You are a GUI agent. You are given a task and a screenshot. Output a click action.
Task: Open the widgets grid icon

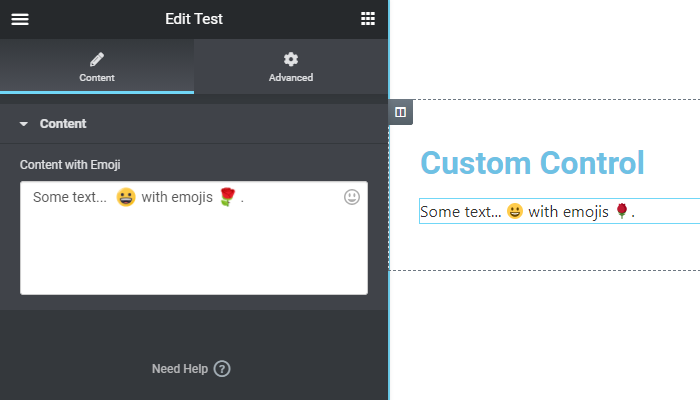pos(368,19)
